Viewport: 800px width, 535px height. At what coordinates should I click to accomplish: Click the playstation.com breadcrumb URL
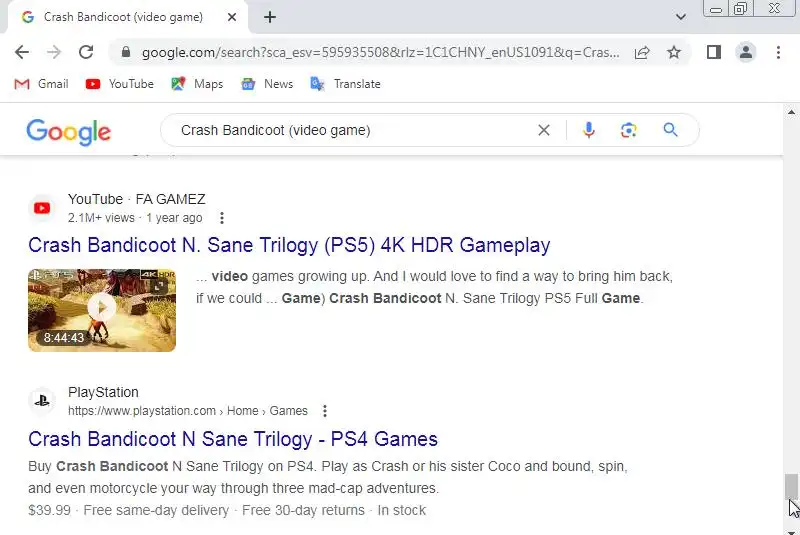[x=188, y=411]
